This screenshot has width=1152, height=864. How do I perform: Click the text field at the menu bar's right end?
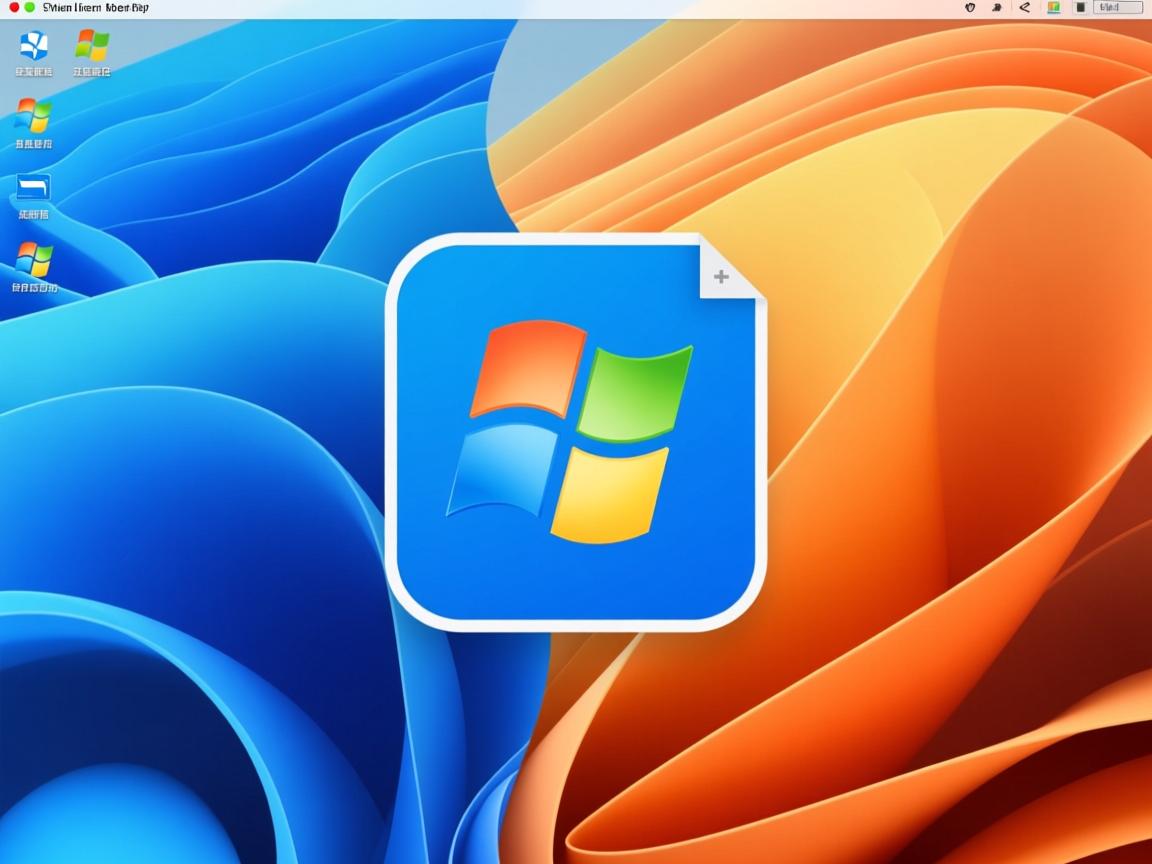(1120, 7)
